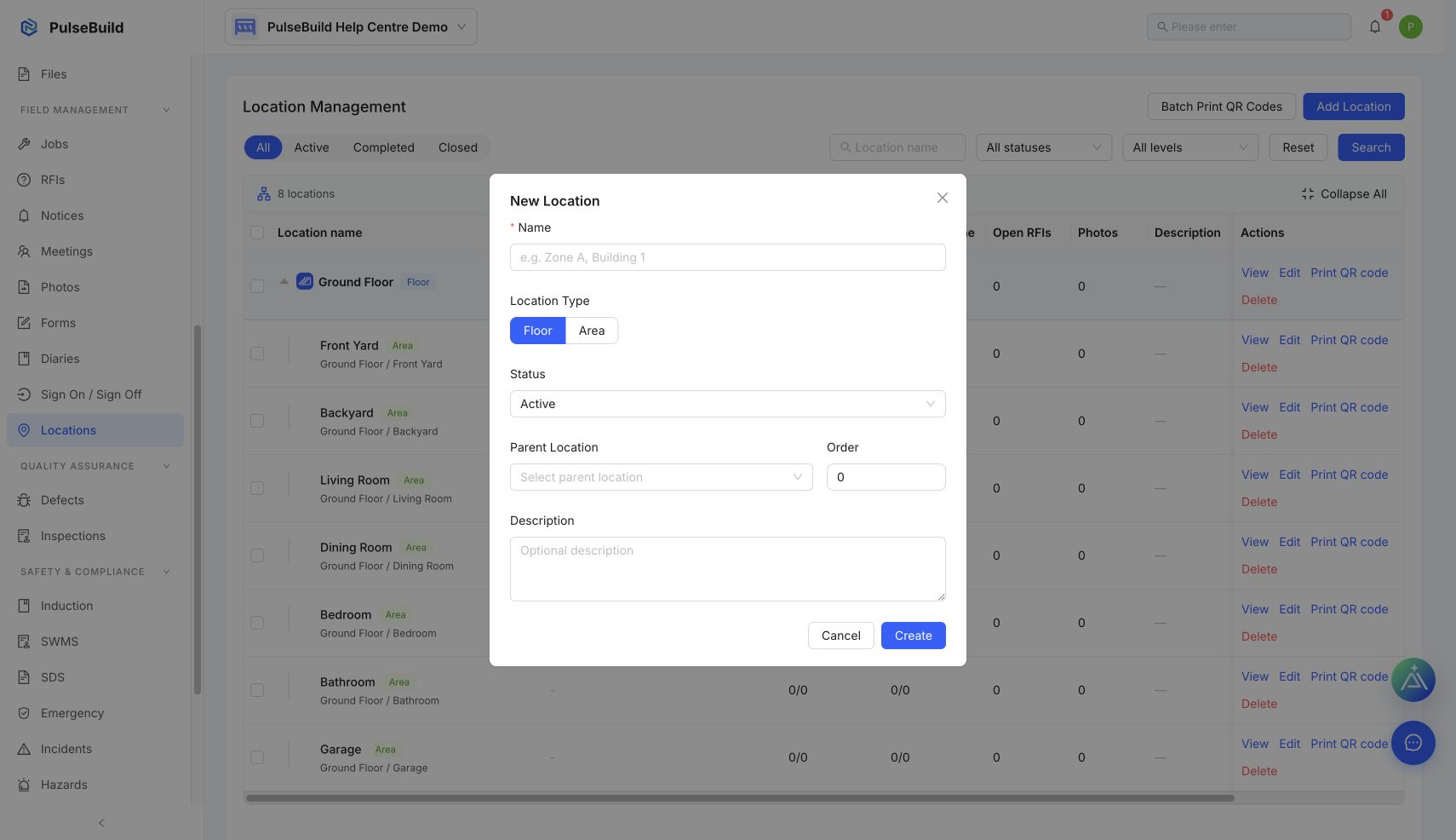Tick the Front Yard row checkbox
This screenshot has height=840, width=1456.
[257, 354]
